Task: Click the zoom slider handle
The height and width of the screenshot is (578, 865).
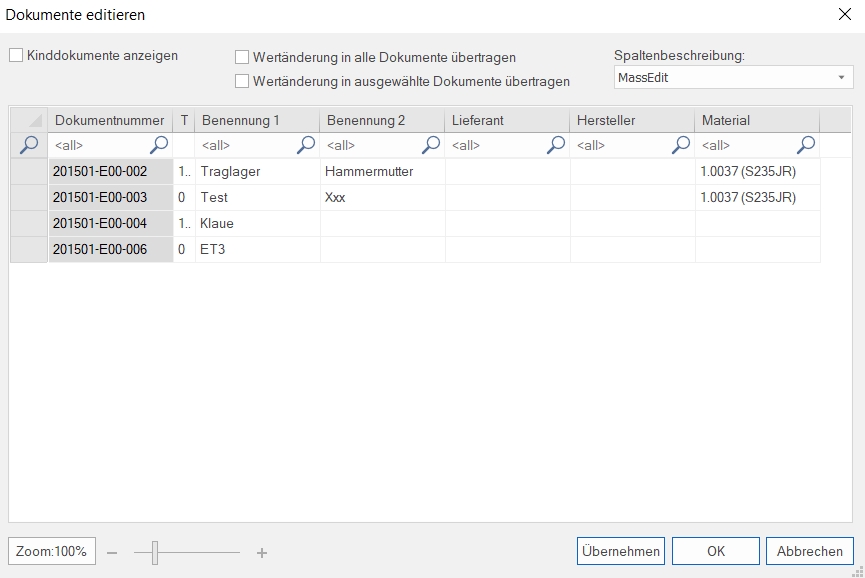Action: point(155,552)
